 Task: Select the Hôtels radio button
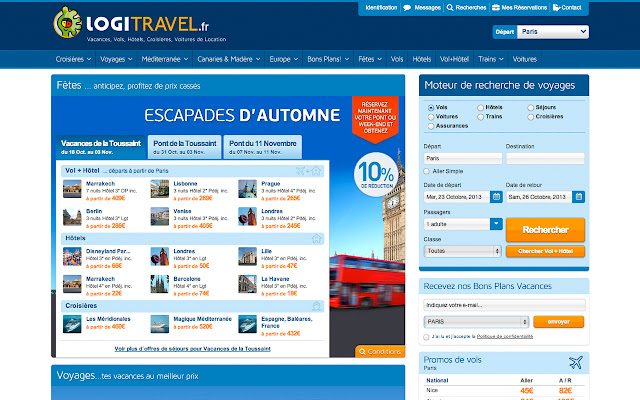click(x=480, y=108)
